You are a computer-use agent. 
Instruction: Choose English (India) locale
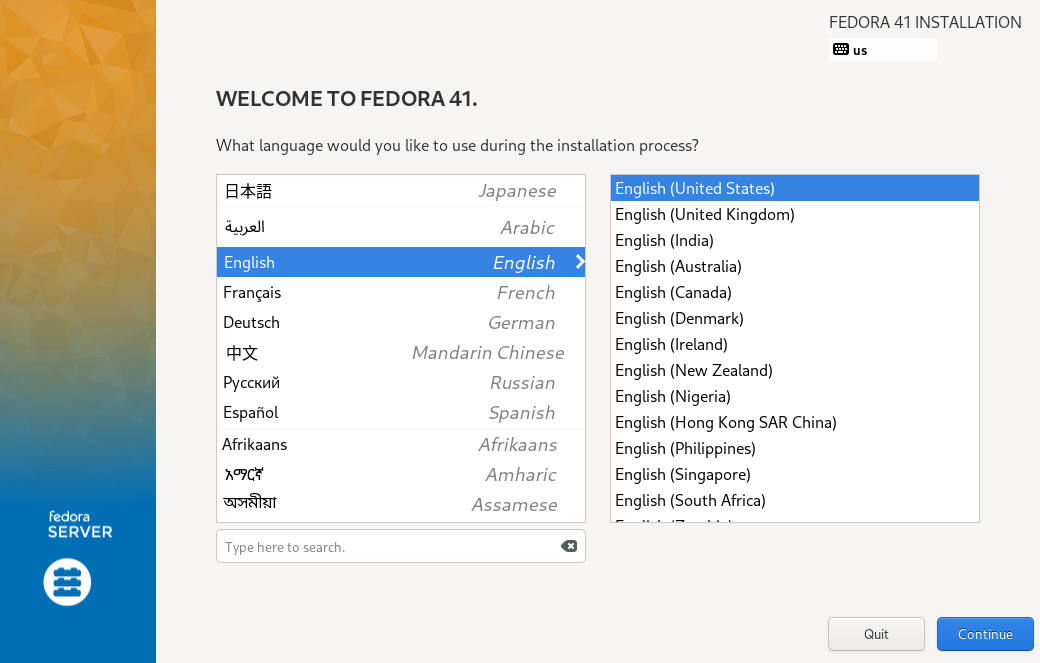pos(795,240)
